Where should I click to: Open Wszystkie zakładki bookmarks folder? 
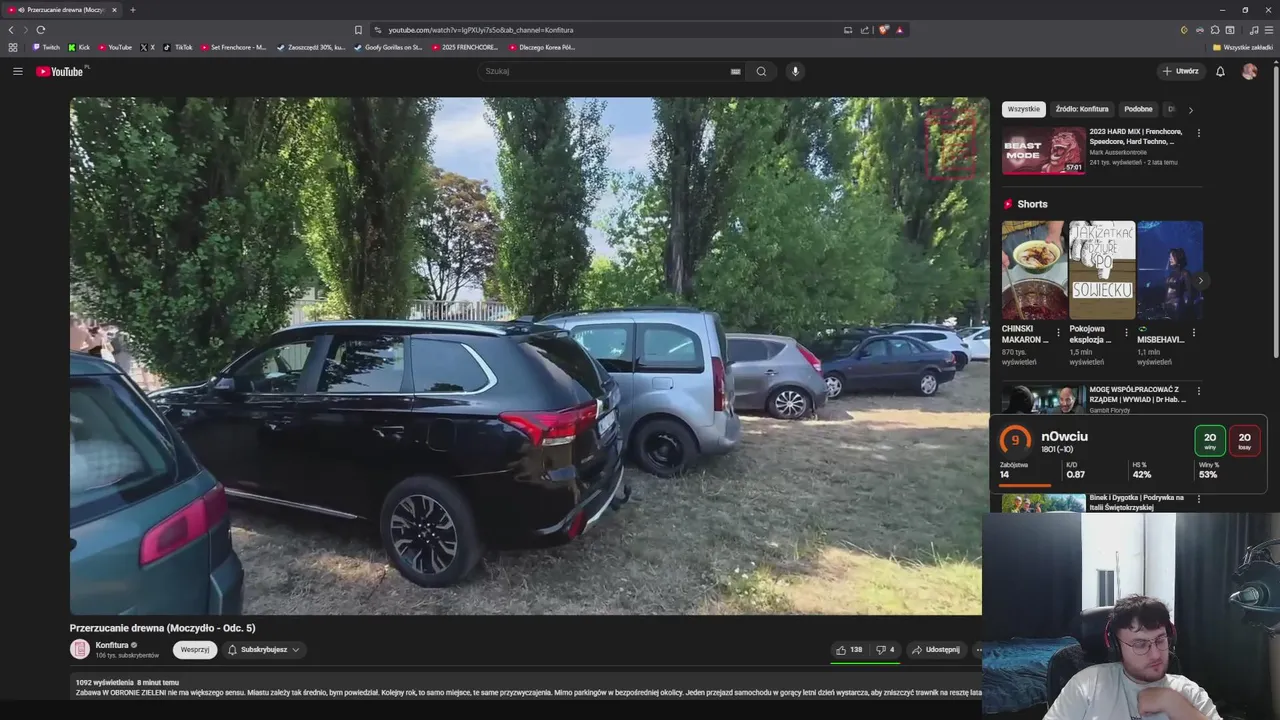(x=1243, y=47)
